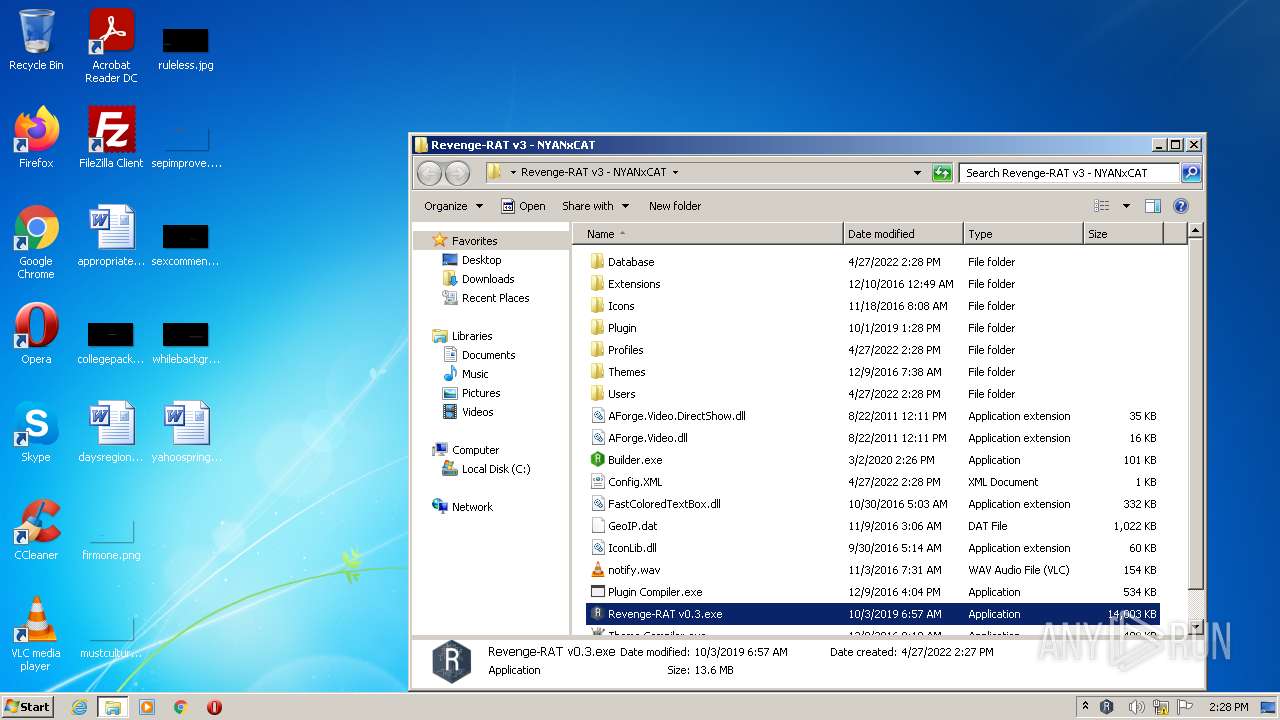Expand the Share with dropdown

click(x=595, y=206)
